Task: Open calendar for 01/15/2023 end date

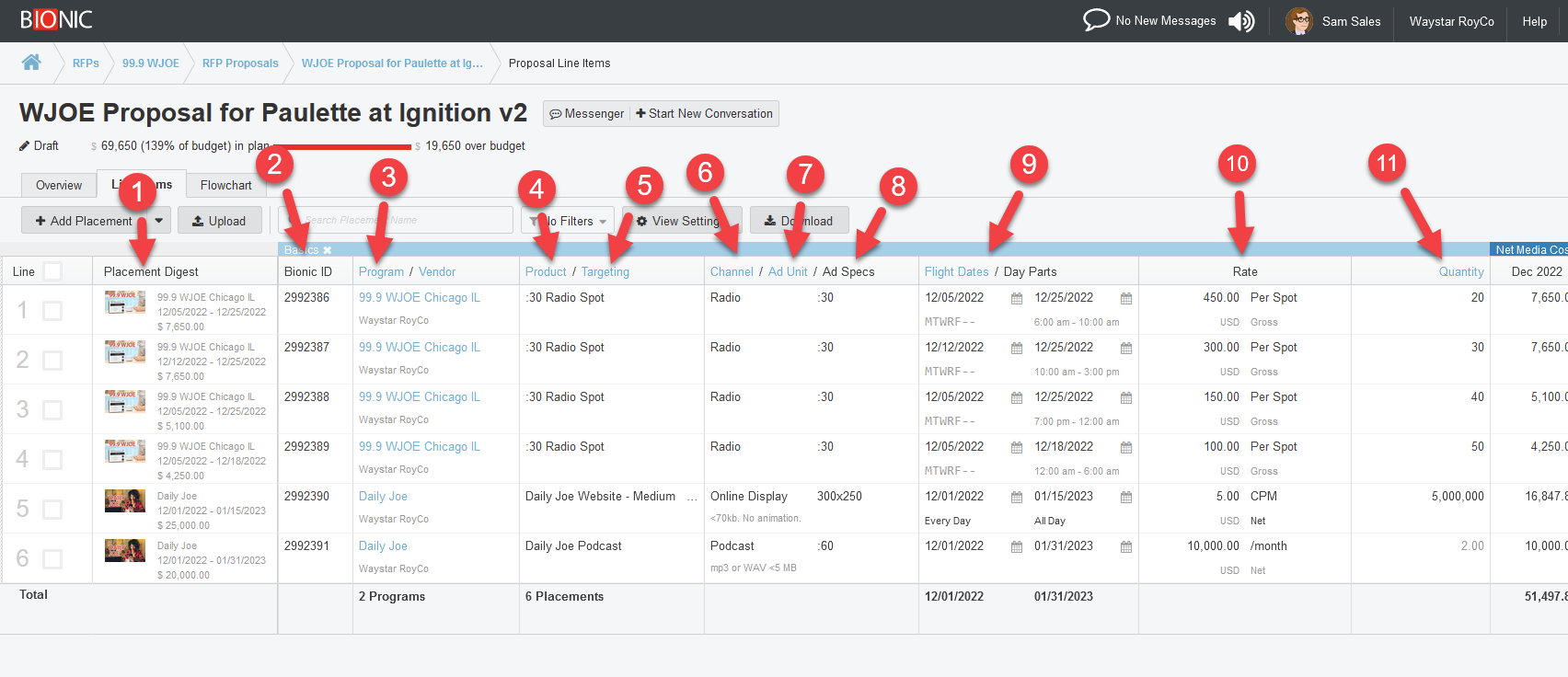Action: pos(1126,498)
